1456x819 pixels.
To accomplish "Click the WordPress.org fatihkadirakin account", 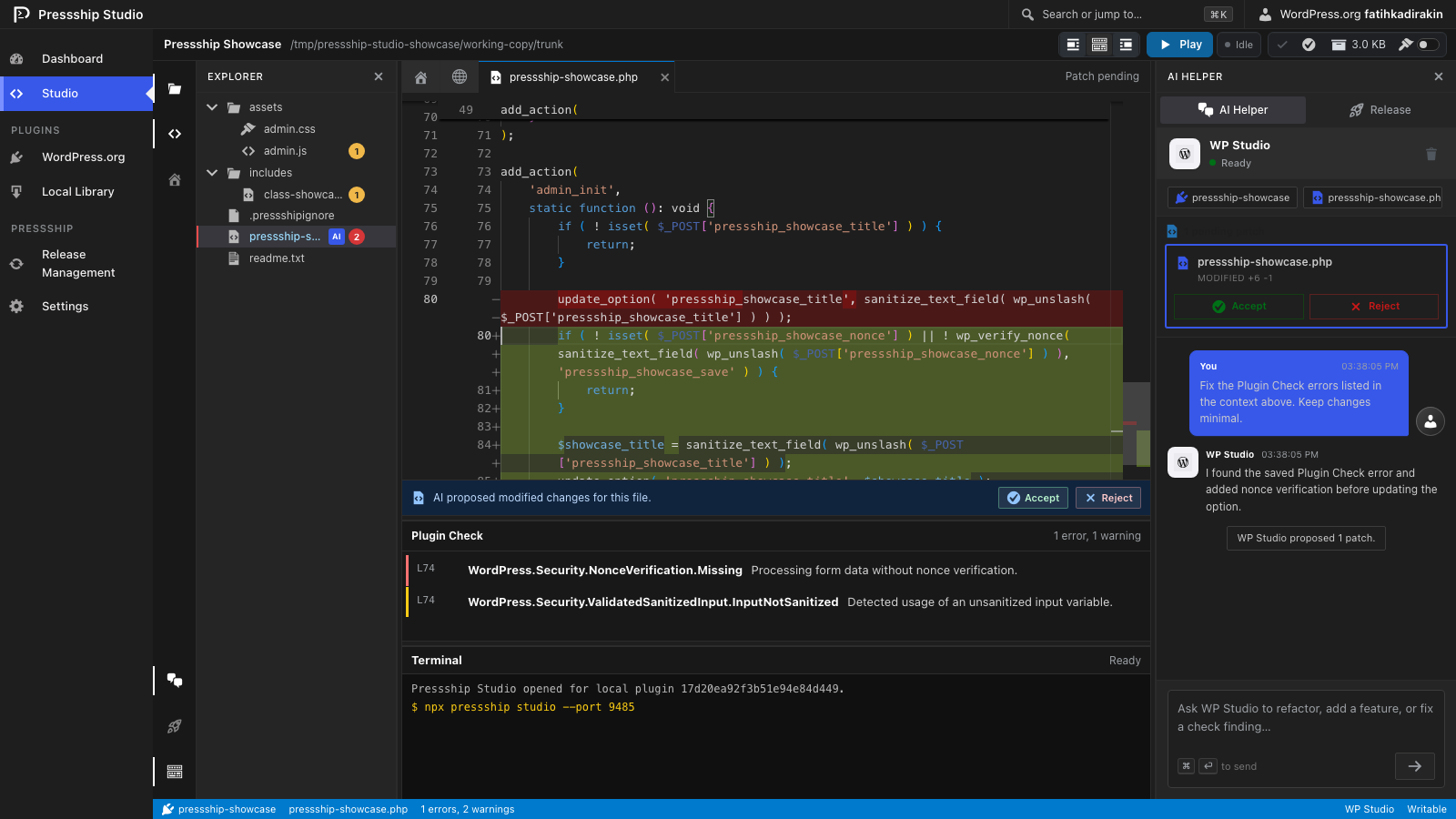I will point(1350,15).
